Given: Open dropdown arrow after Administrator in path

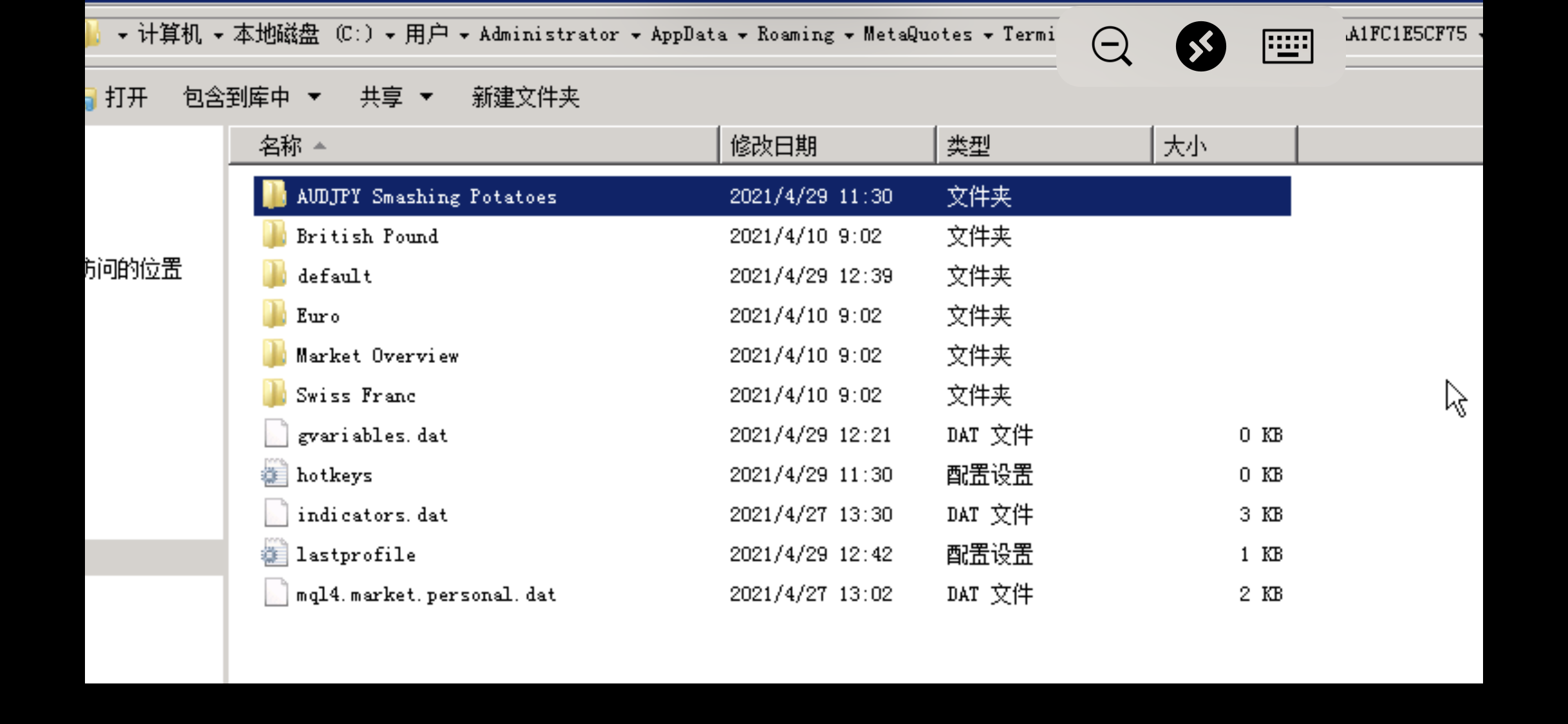Looking at the screenshot, I should (x=635, y=35).
